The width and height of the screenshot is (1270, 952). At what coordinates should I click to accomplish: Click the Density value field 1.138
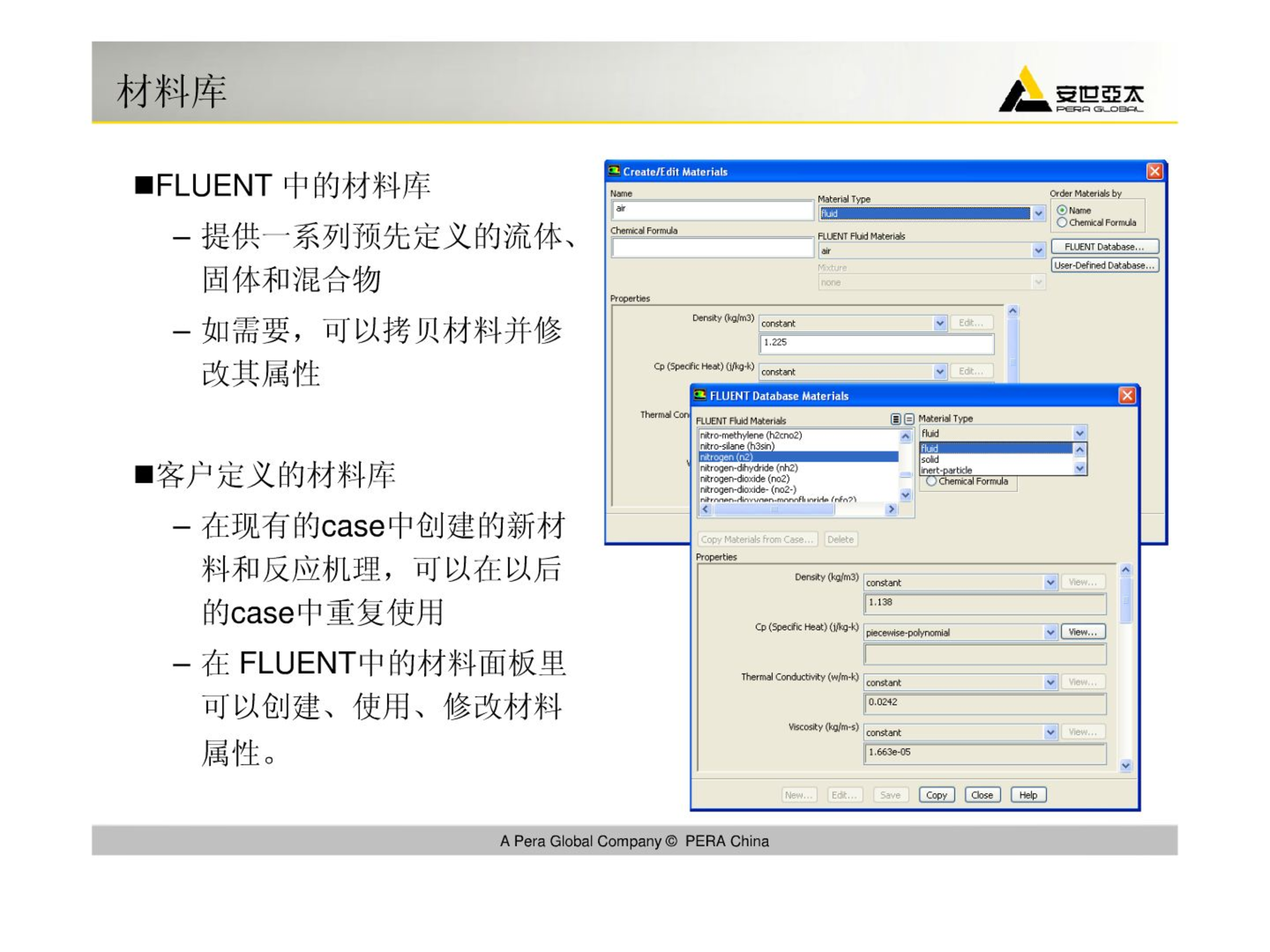(x=985, y=603)
